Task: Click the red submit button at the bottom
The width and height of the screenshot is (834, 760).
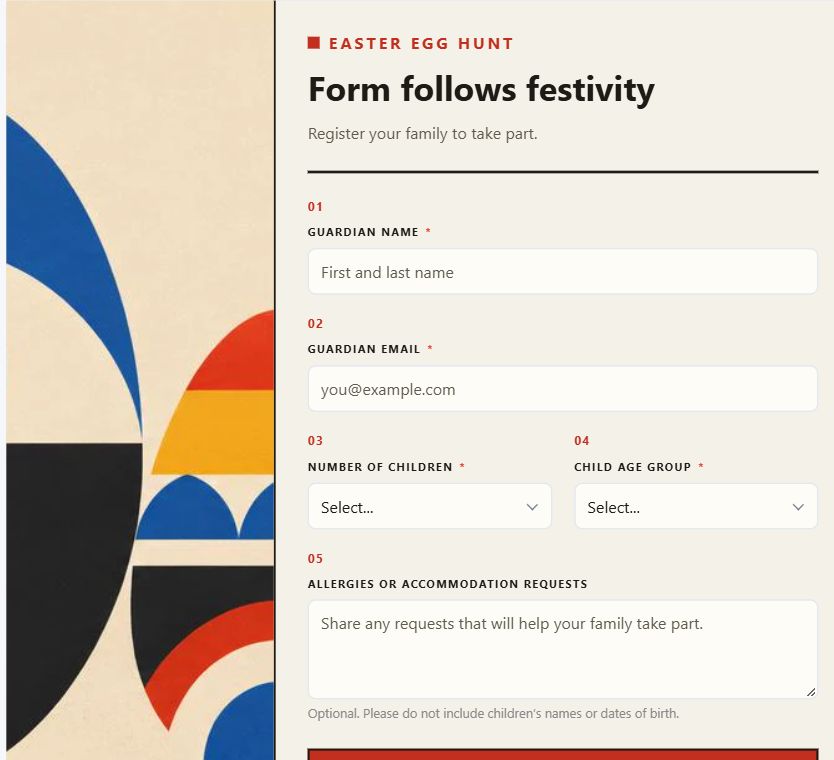Action: [x=563, y=754]
